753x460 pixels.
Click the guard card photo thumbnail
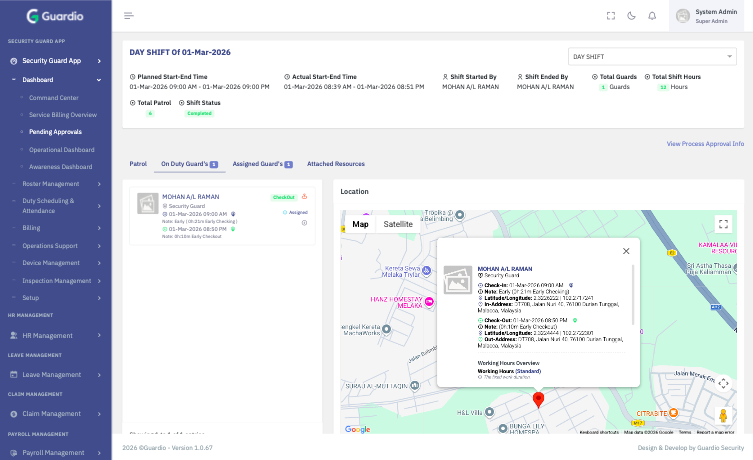(147, 203)
